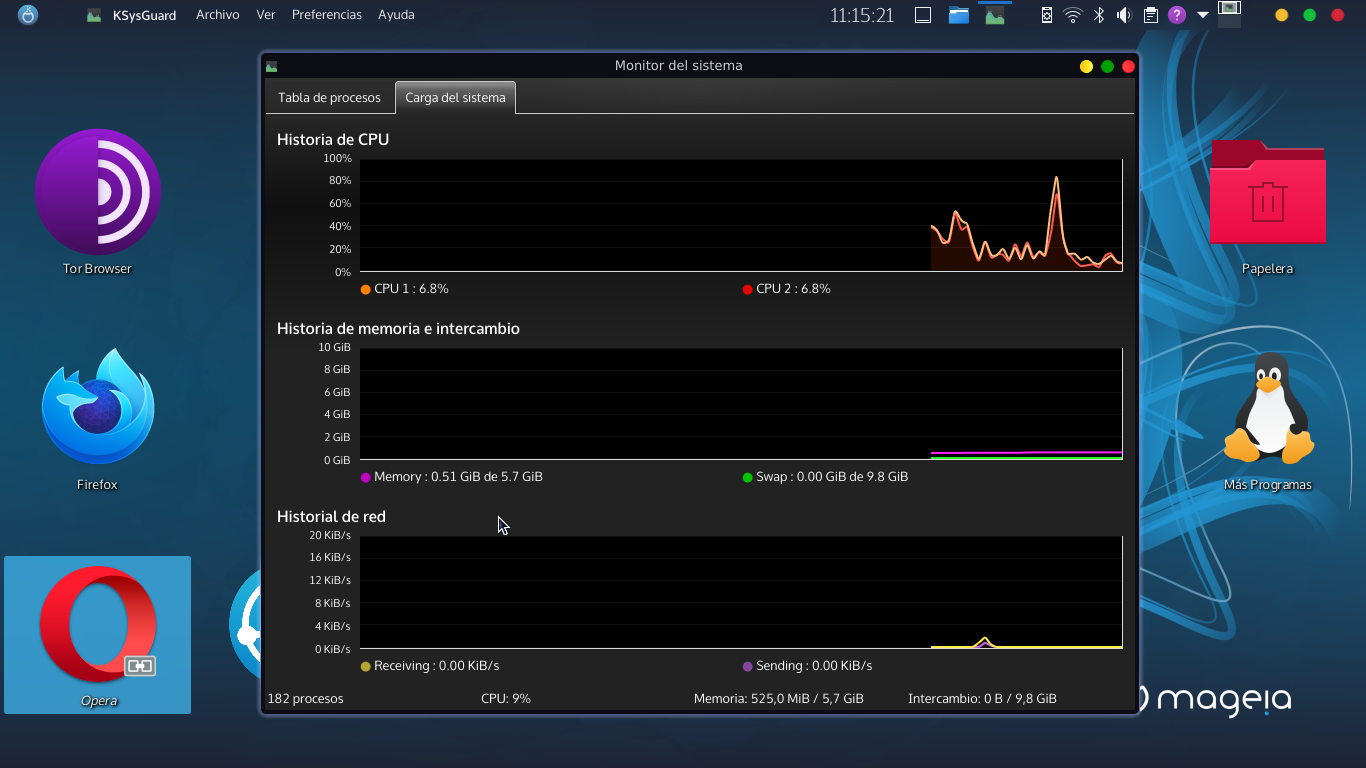The height and width of the screenshot is (768, 1366).
Task: Switch to the Tabla de procesos tab
Action: [329, 98]
